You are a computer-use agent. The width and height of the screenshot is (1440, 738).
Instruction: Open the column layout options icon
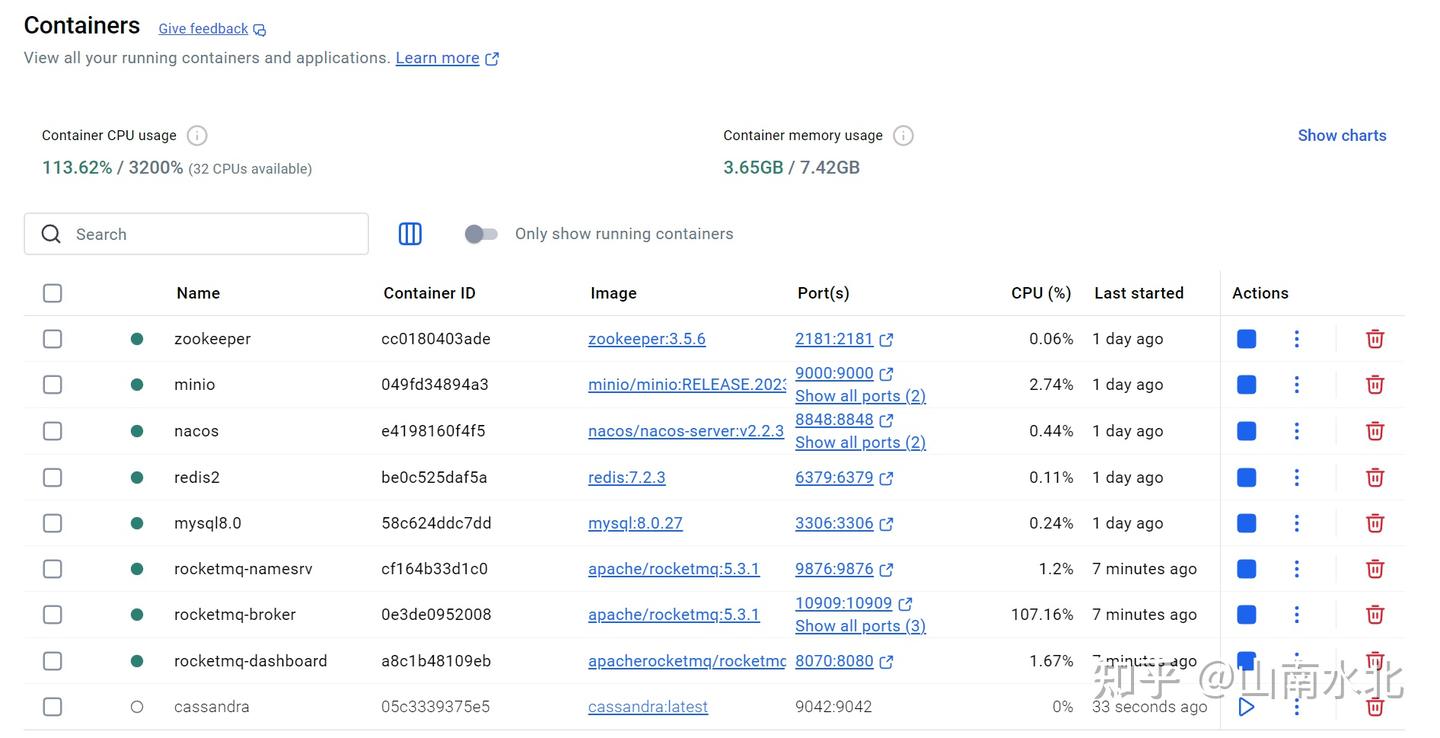pyautogui.click(x=410, y=234)
